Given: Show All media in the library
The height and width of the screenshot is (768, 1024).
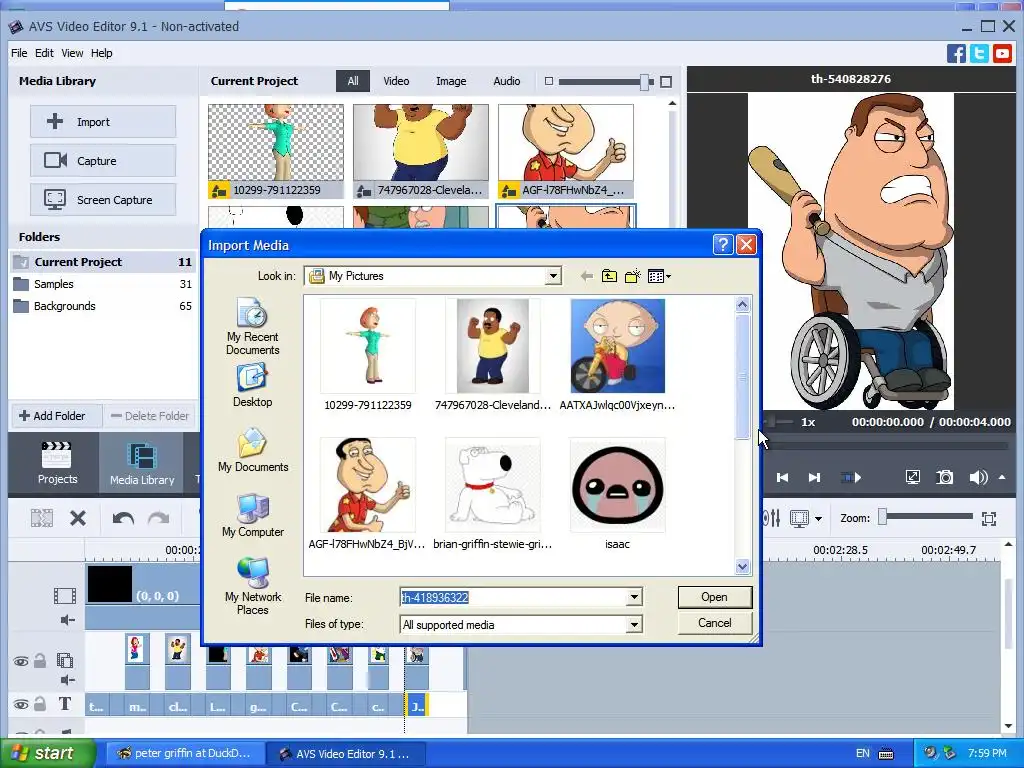Looking at the screenshot, I should point(353,81).
